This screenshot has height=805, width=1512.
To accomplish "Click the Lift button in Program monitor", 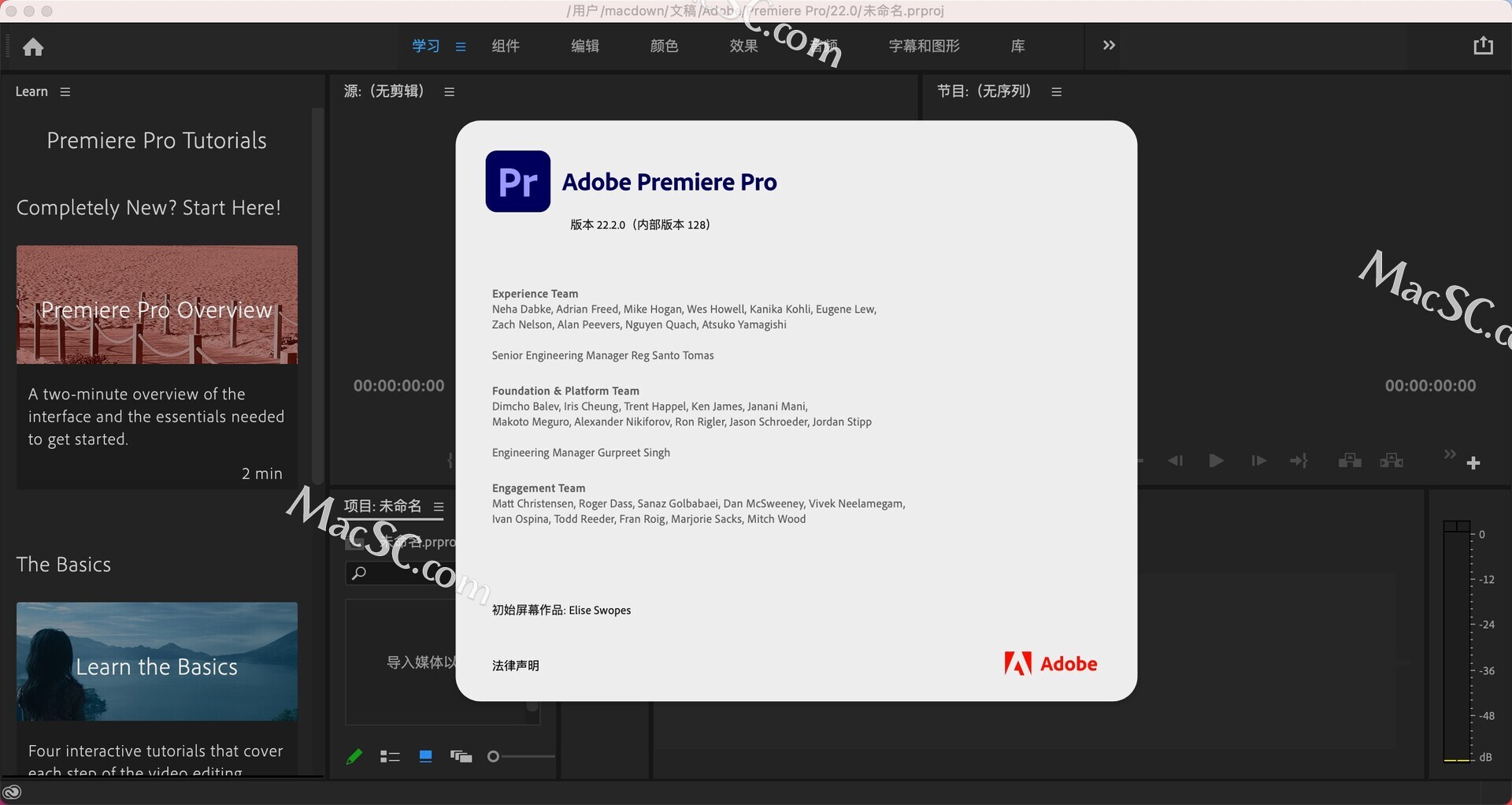I will coord(1350,461).
